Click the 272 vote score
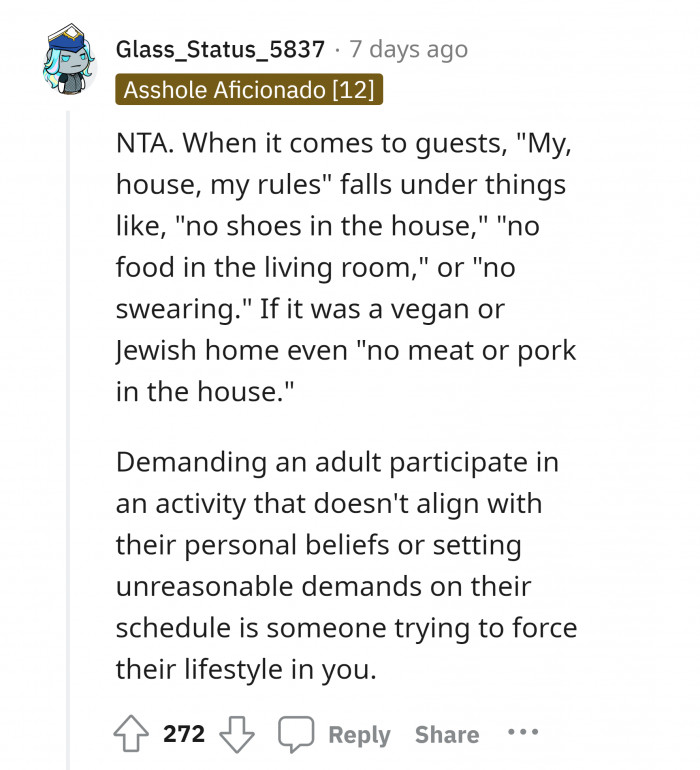This screenshot has width=700, height=770. point(184,735)
